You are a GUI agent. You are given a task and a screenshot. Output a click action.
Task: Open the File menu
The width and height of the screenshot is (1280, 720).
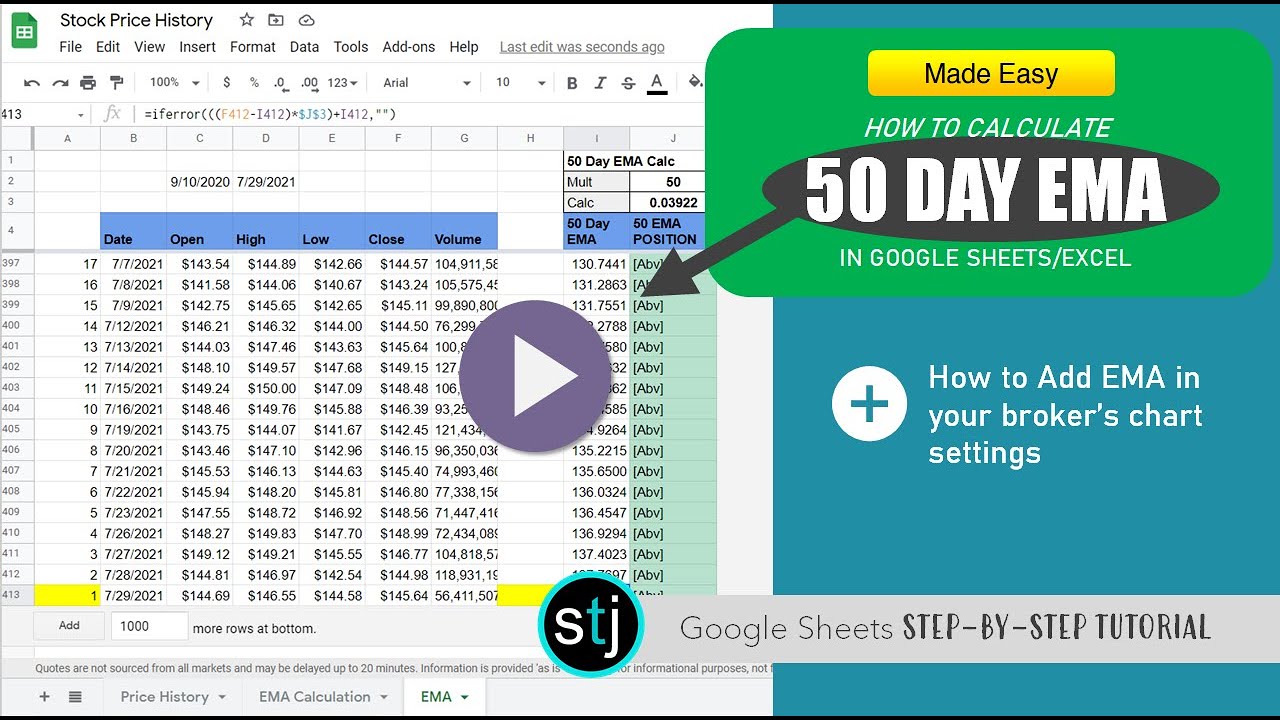coord(71,47)
